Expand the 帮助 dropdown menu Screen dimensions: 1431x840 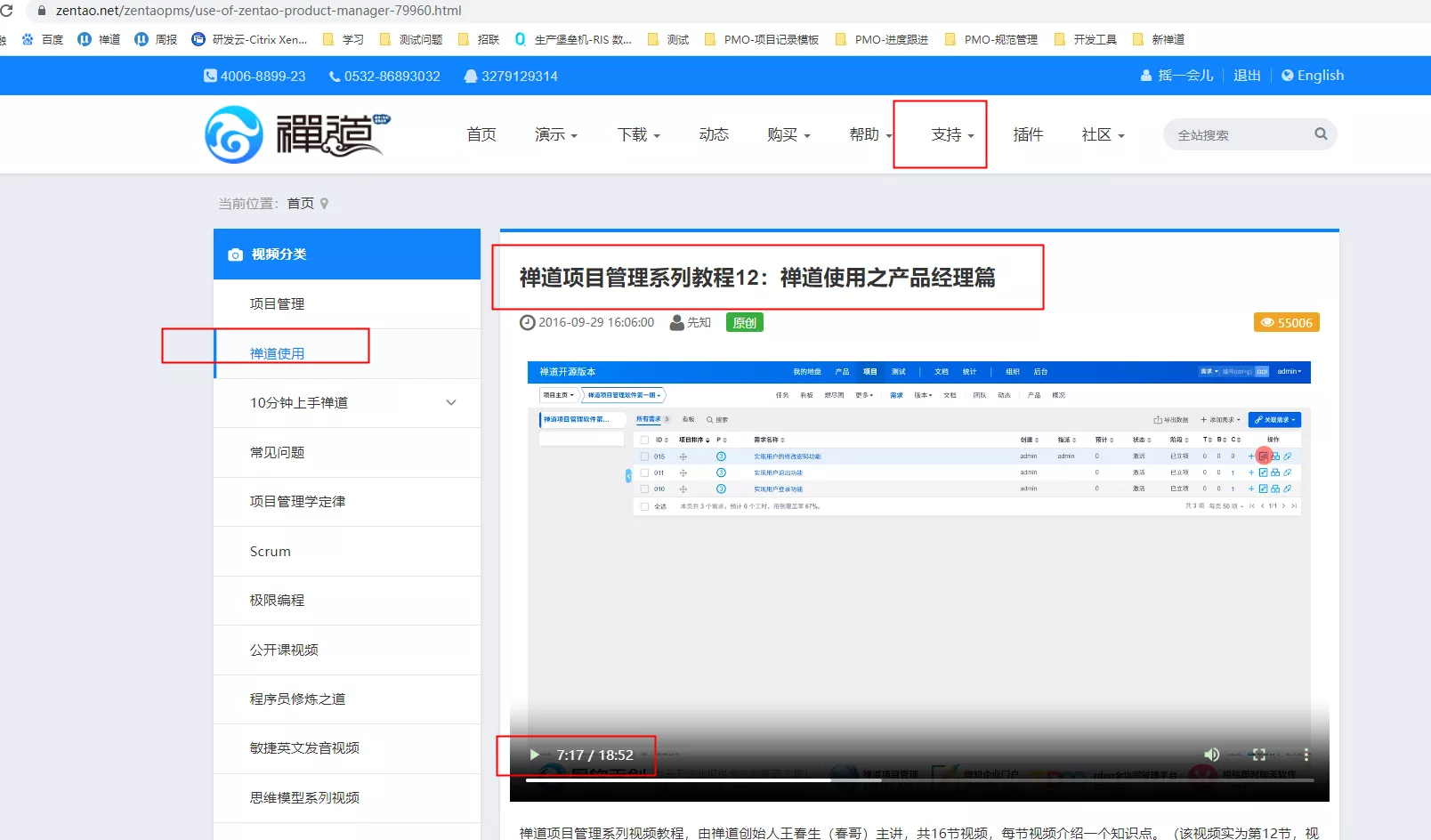(871, 134)
